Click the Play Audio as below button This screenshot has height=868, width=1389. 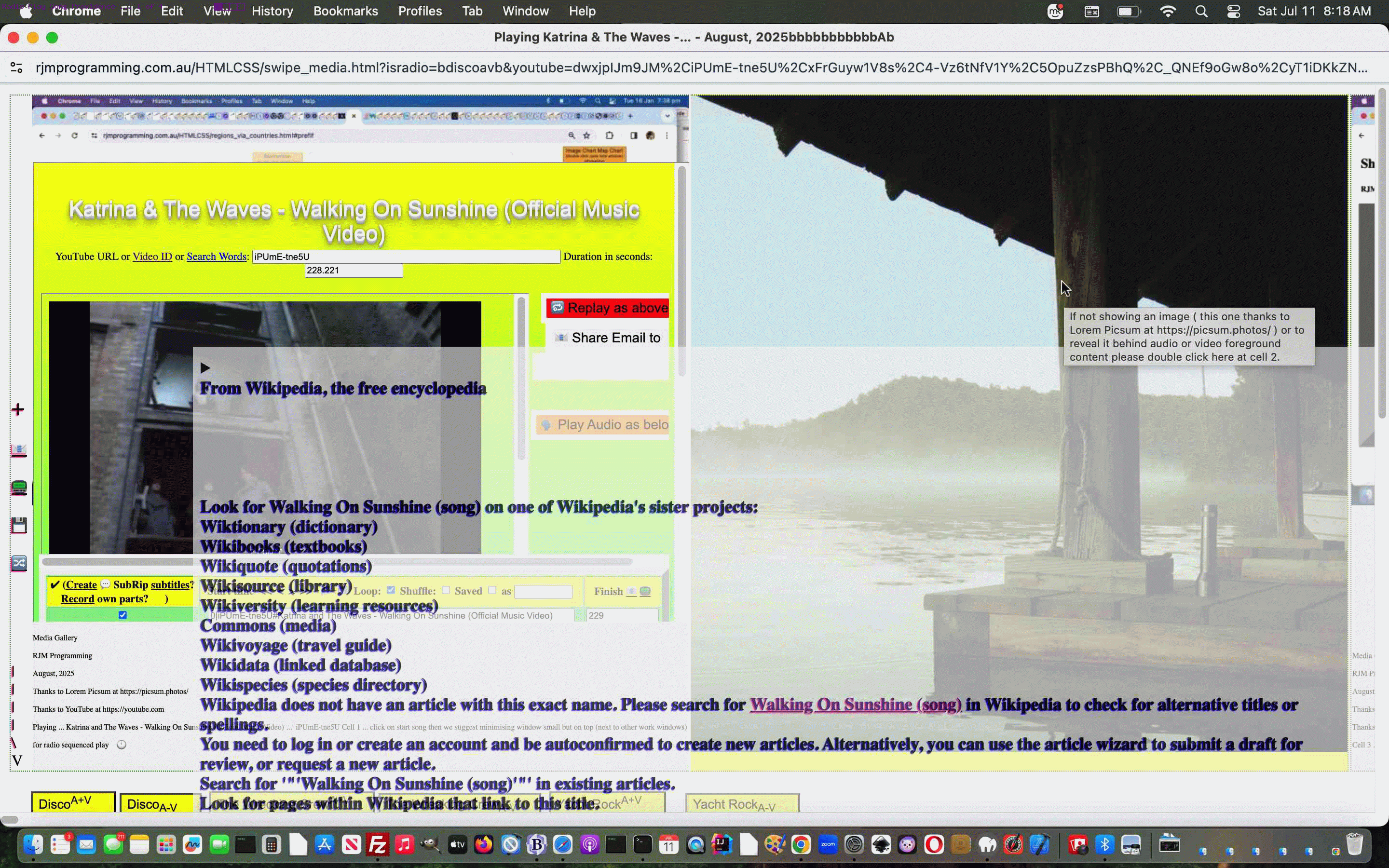click(603, 425)
